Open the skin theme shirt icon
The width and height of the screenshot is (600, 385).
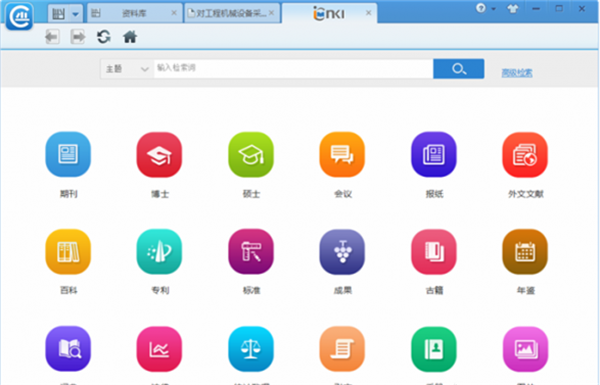point(512,9)
